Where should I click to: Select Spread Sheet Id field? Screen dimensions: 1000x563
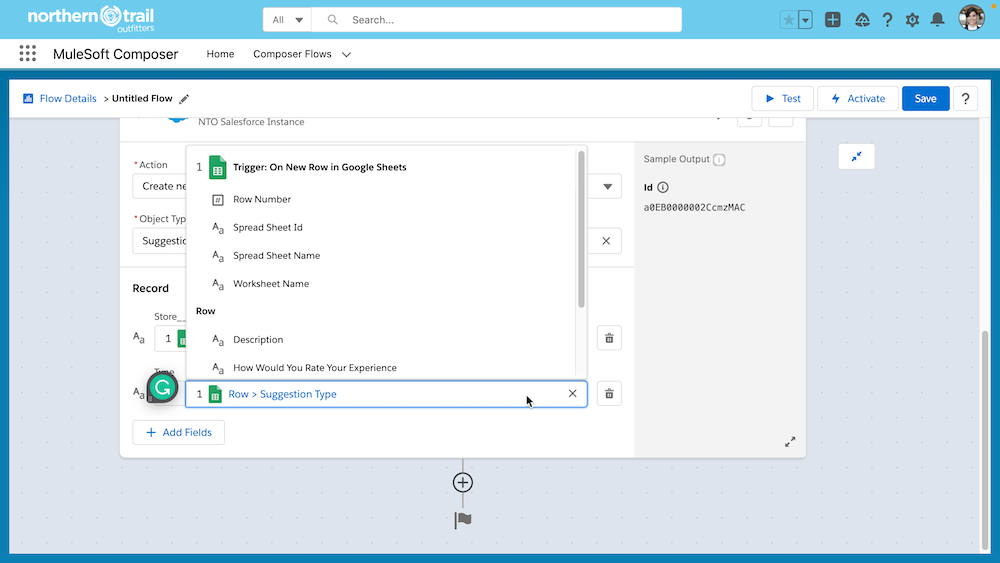click(x=268, y=228)
